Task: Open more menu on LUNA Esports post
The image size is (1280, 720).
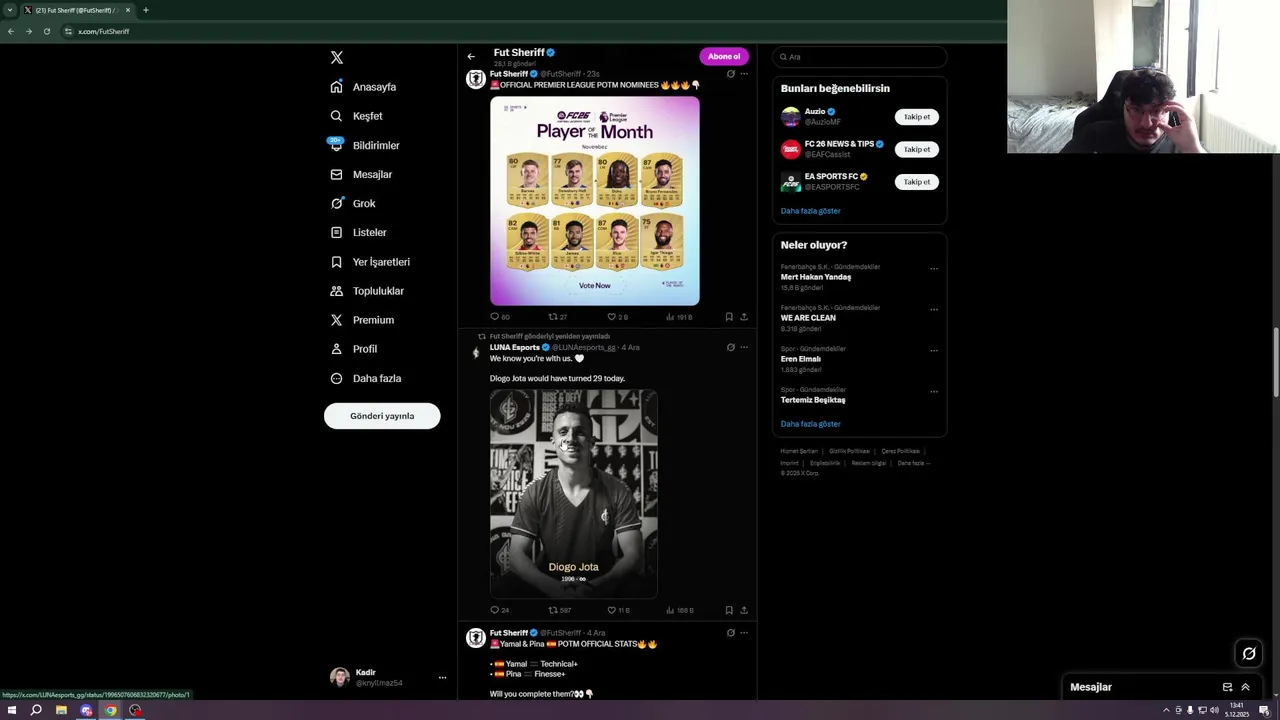Action: click(x=743, y=347)
